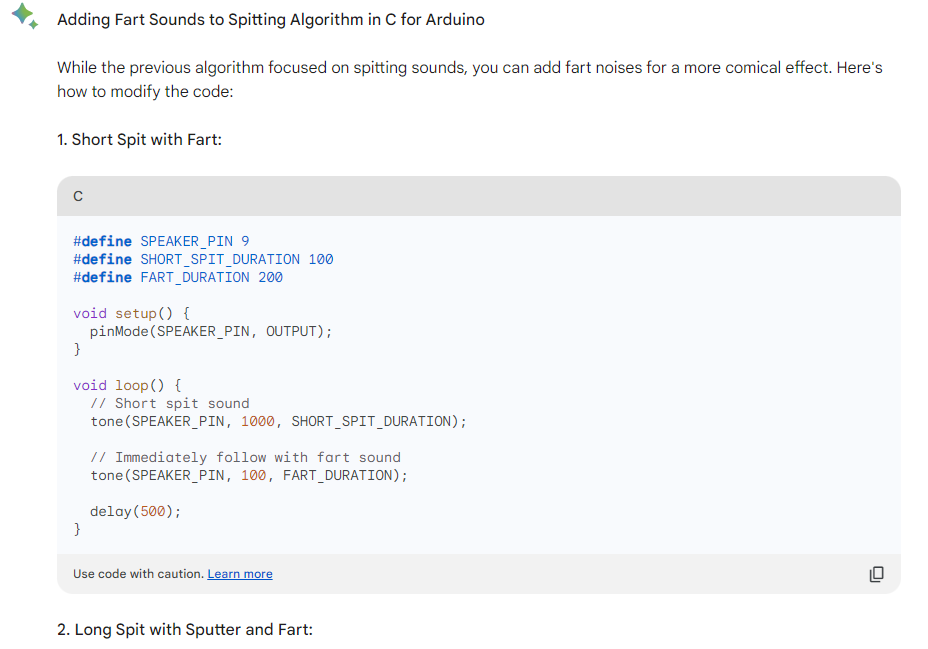
Task: Click the '#define SPEAKER_PIN 9' code line
Action: pyautogui.click(x=161, y=241)
